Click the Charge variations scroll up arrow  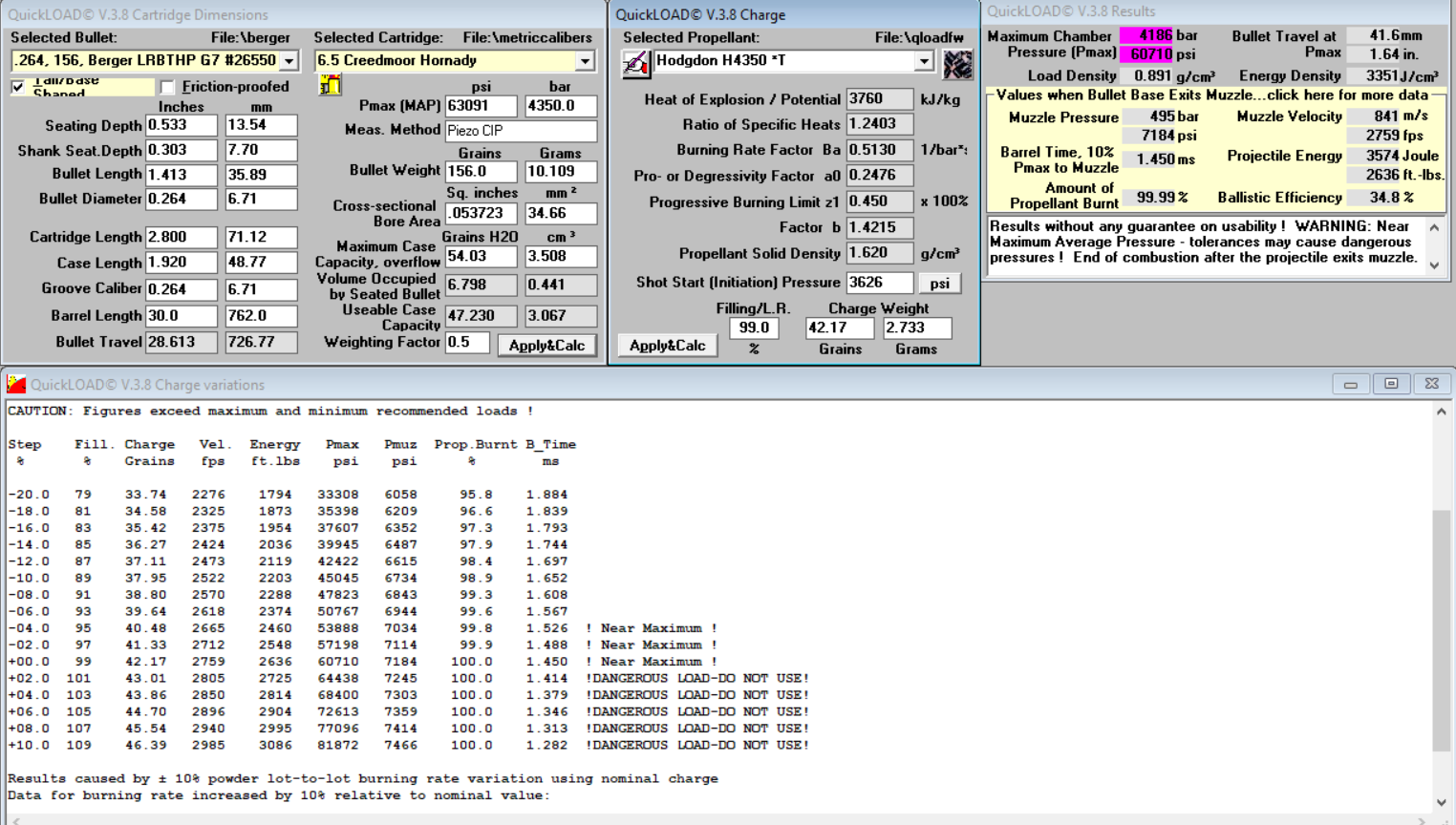pos(1442,412)
